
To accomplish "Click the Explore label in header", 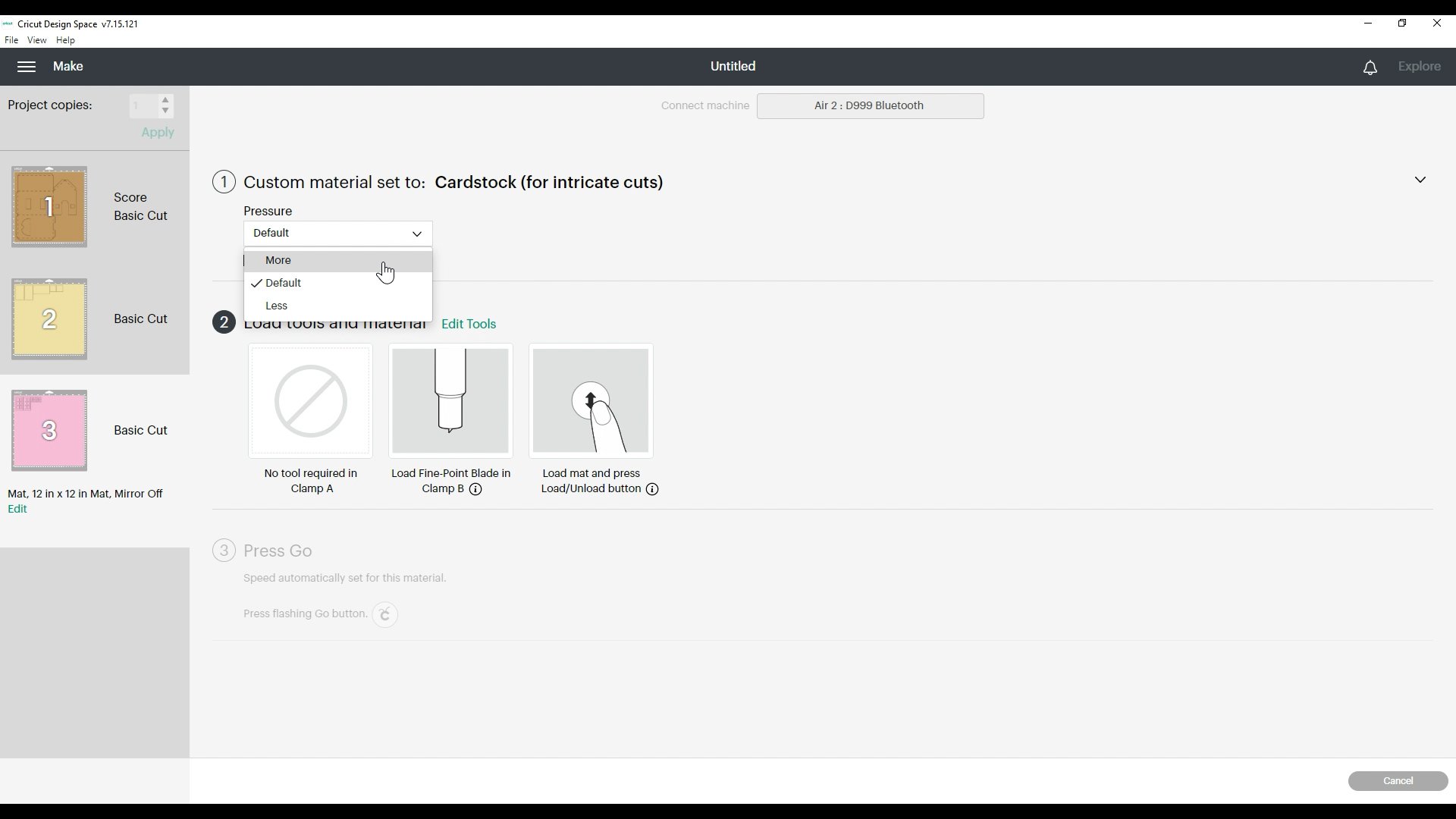I will [x=1419, y=67].
